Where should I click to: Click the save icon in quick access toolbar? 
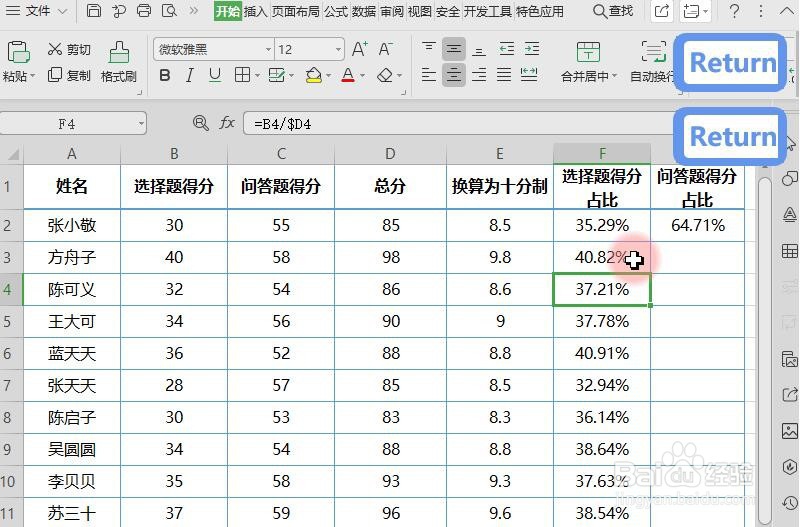pyautogui.click(x=93, y=11)
